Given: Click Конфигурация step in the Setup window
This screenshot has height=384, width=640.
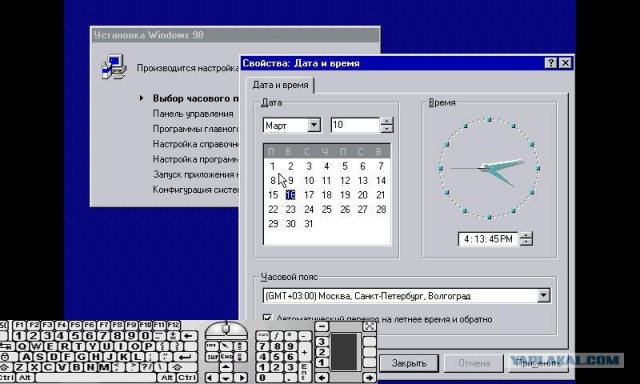Looking at the screenshot, I should click(x=196, y=190).
